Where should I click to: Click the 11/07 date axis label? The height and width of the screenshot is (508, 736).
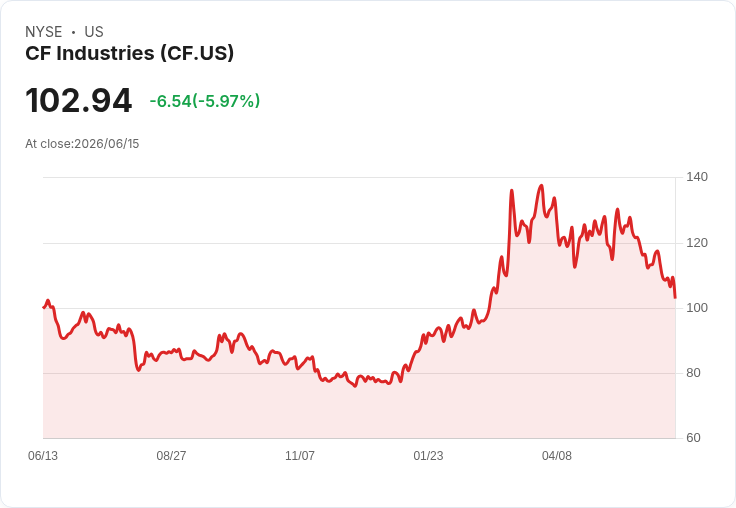coord(300,455)
